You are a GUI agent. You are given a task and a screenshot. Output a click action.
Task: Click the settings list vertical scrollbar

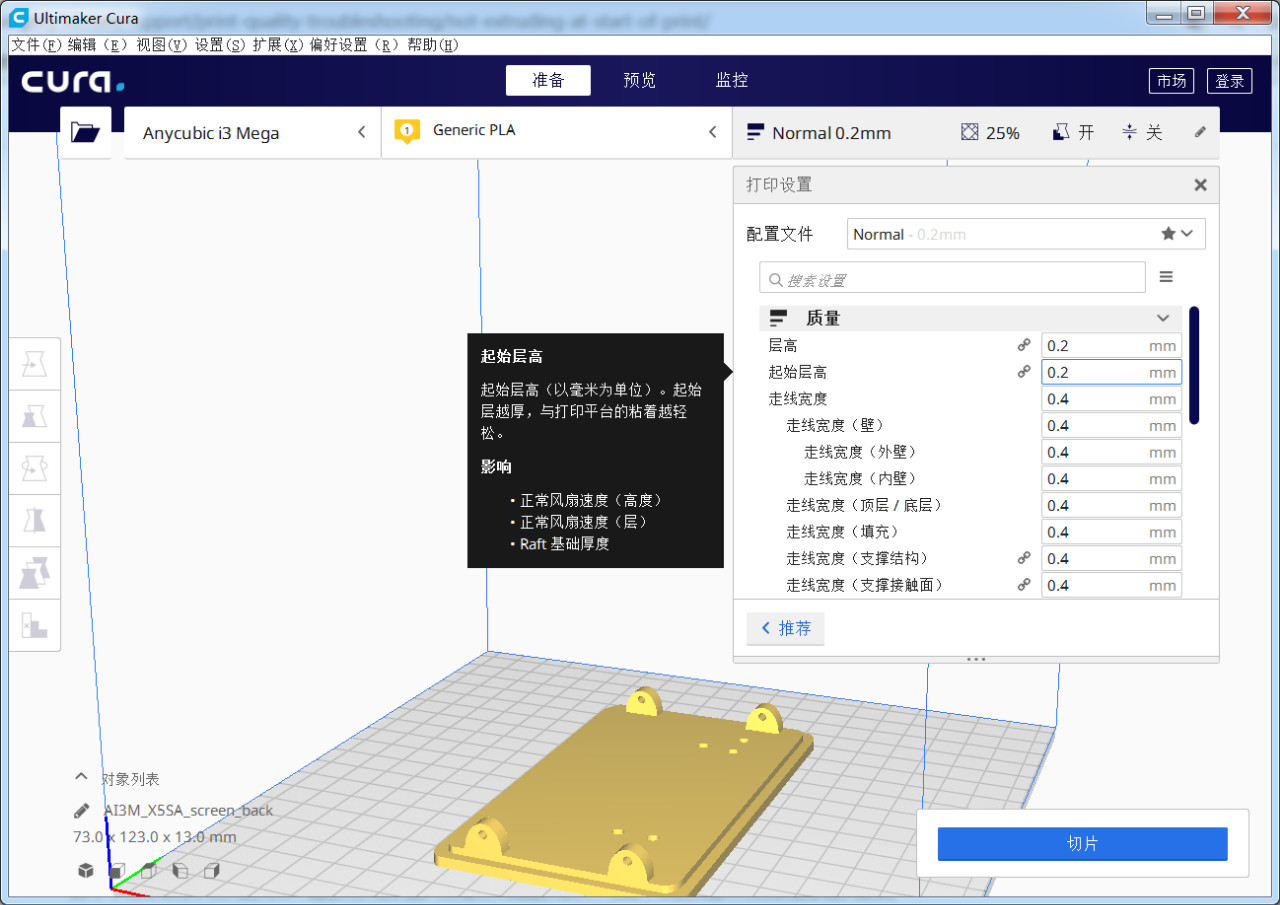(x=1194, y=366)
